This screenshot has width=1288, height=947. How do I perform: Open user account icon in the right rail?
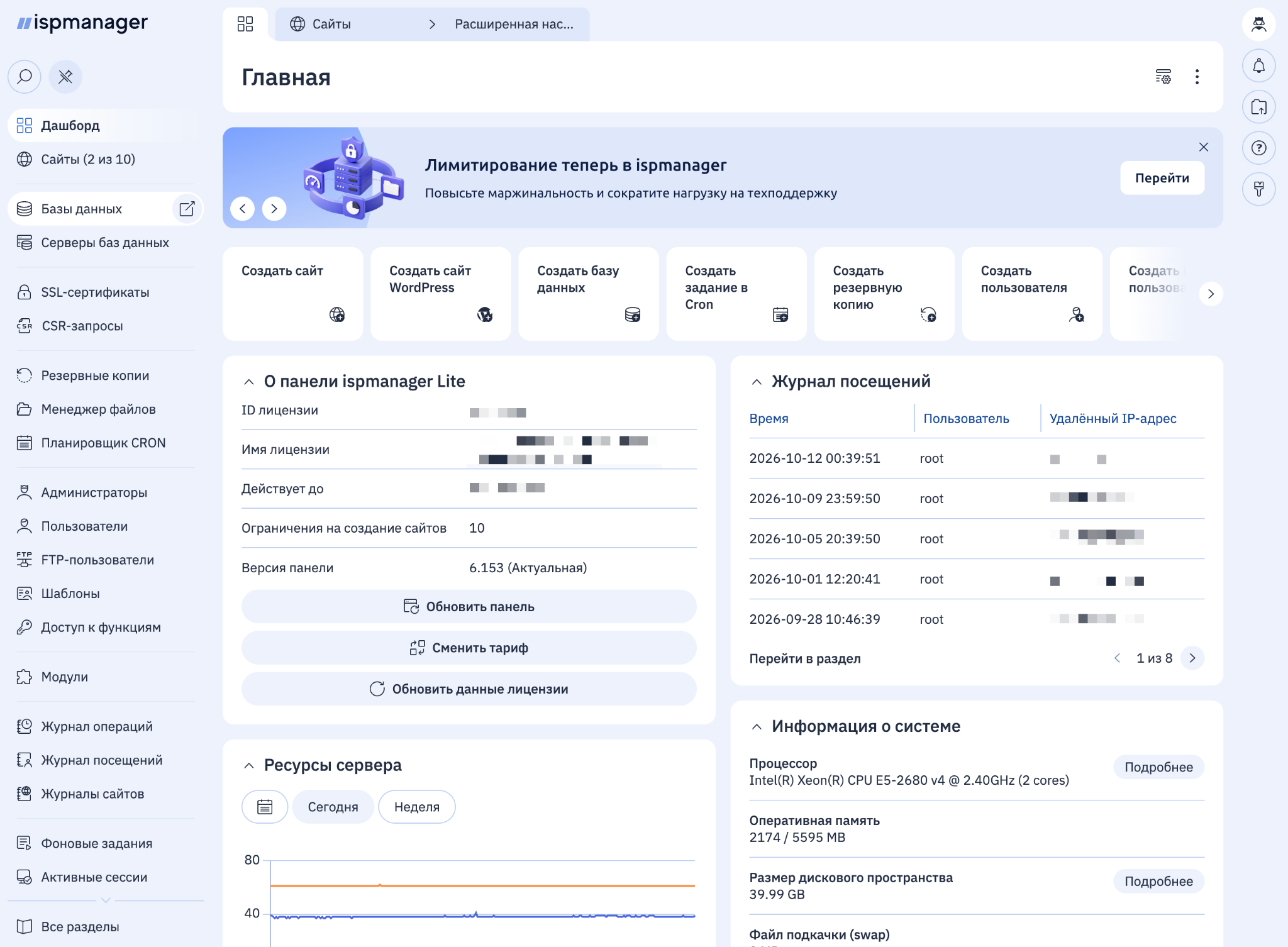[1258, 25]
